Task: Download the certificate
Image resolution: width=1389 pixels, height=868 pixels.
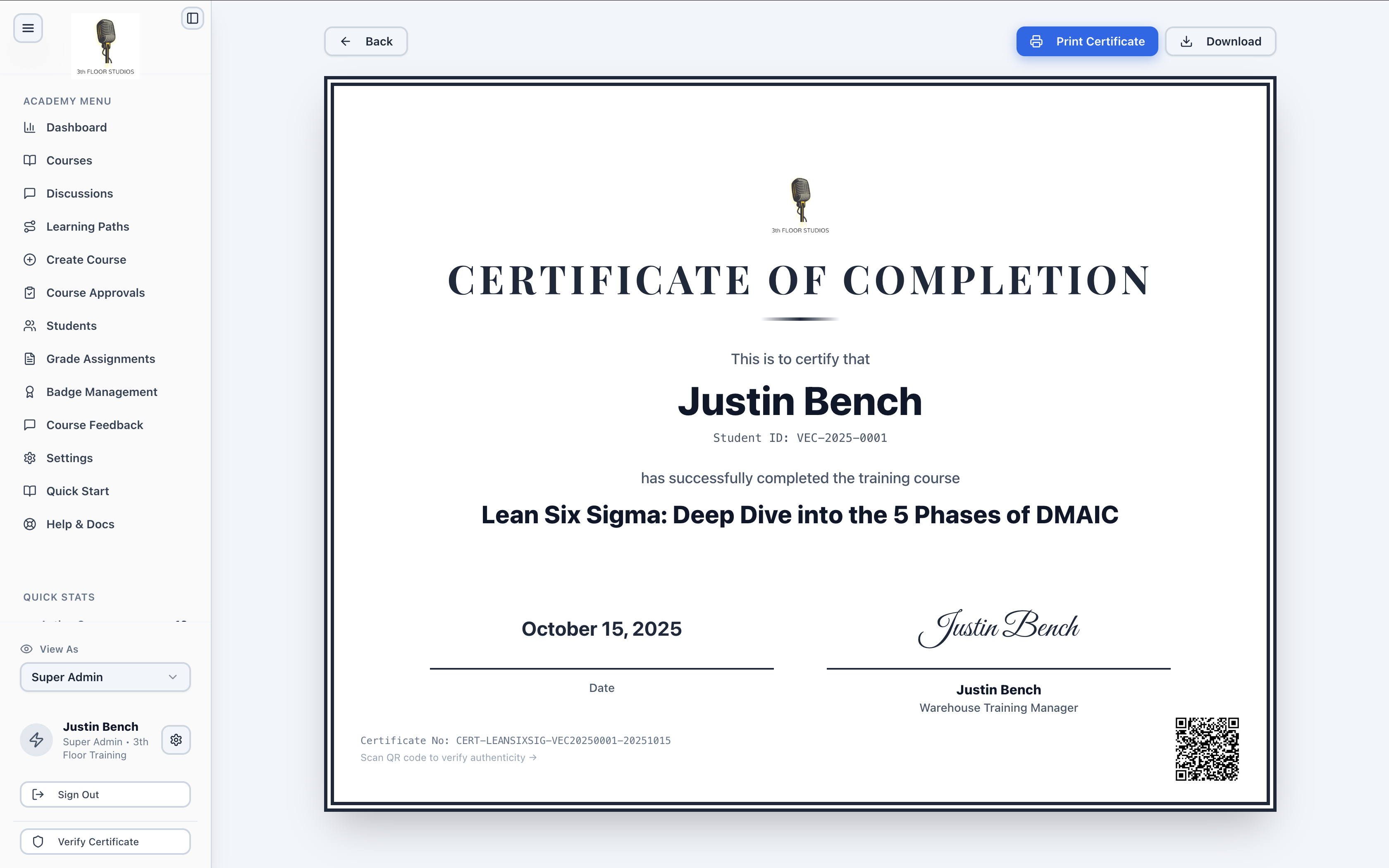Action: pyautogui.click(x=1220, y=41)
